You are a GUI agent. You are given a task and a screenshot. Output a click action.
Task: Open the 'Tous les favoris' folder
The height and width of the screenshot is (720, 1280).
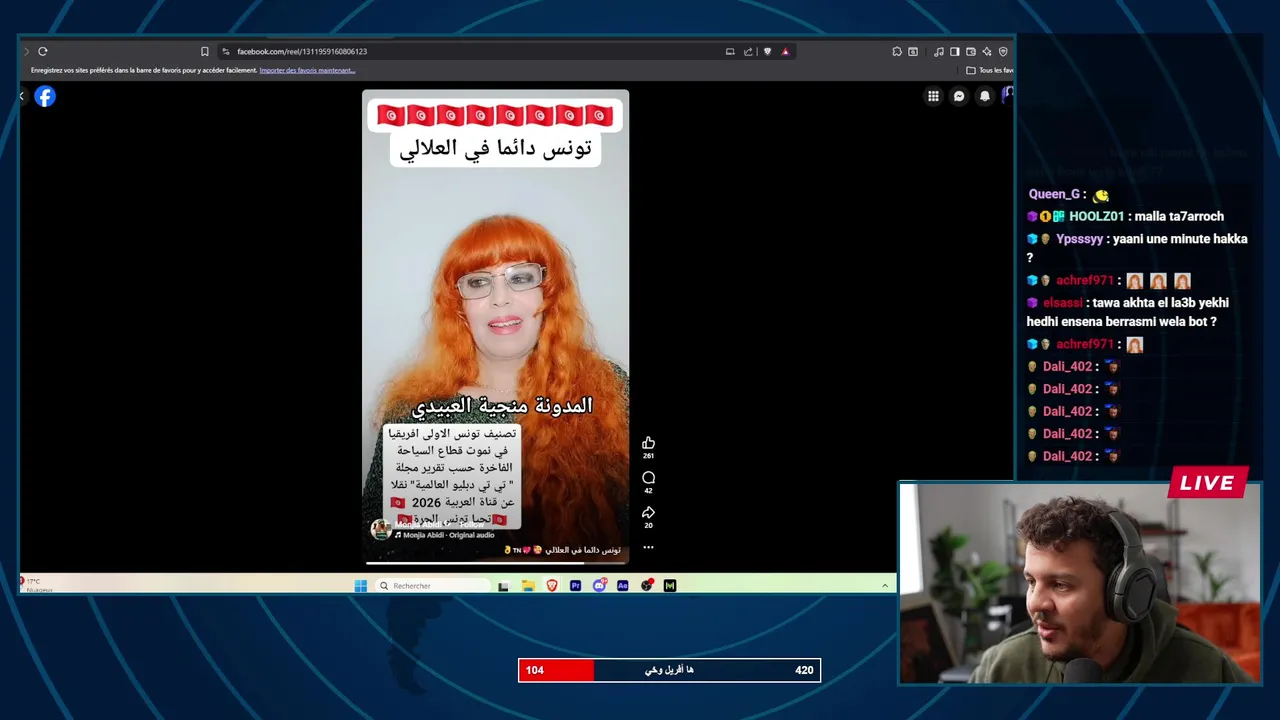(990, 70)
